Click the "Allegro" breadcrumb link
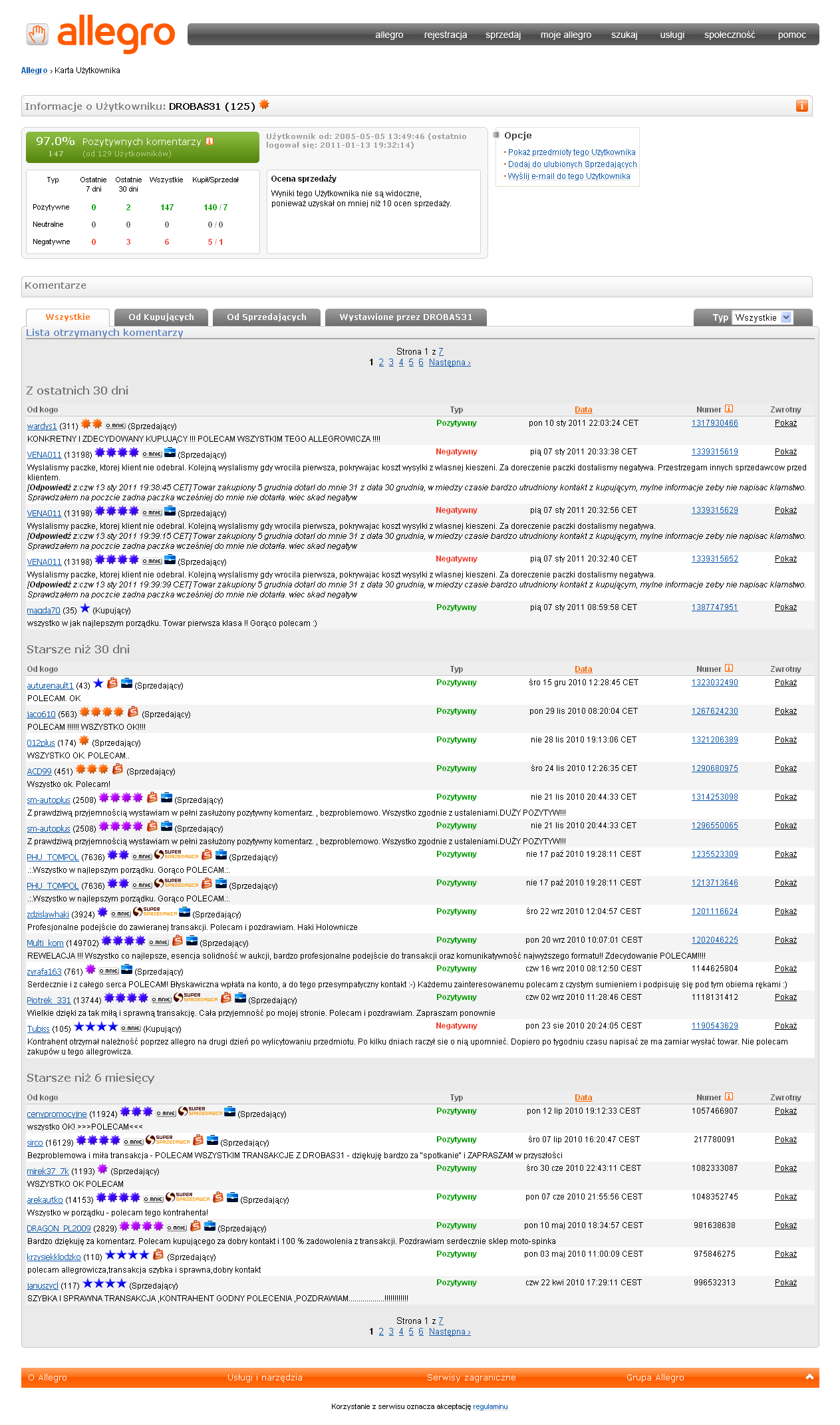840x1425 pixels. 34,71
